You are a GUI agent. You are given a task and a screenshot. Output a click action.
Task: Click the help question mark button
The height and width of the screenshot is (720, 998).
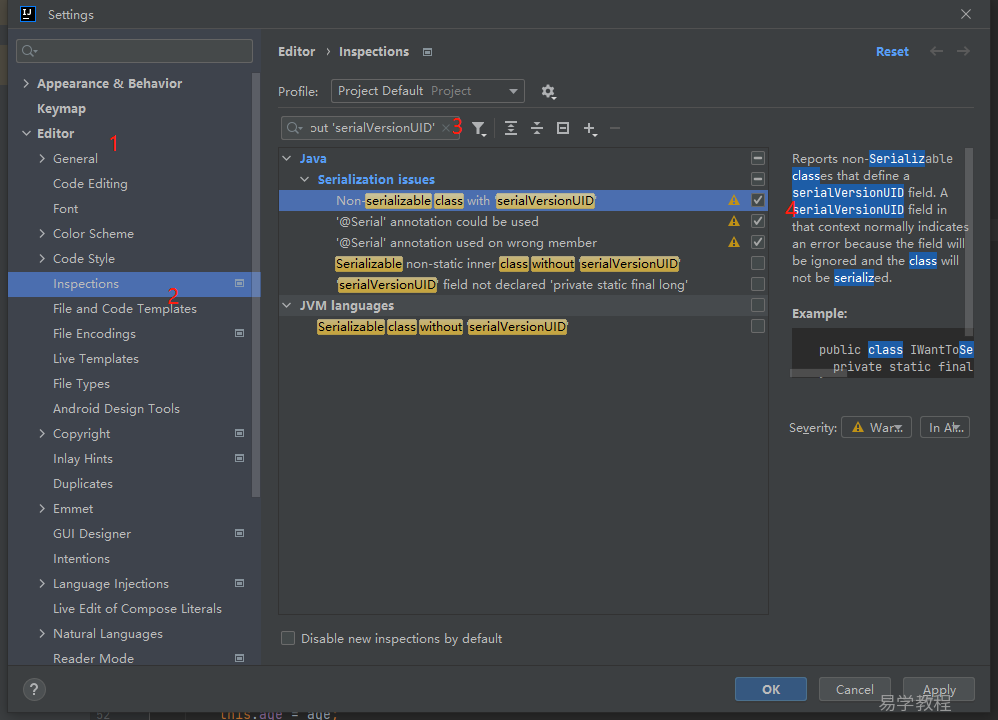click(34, 689)
